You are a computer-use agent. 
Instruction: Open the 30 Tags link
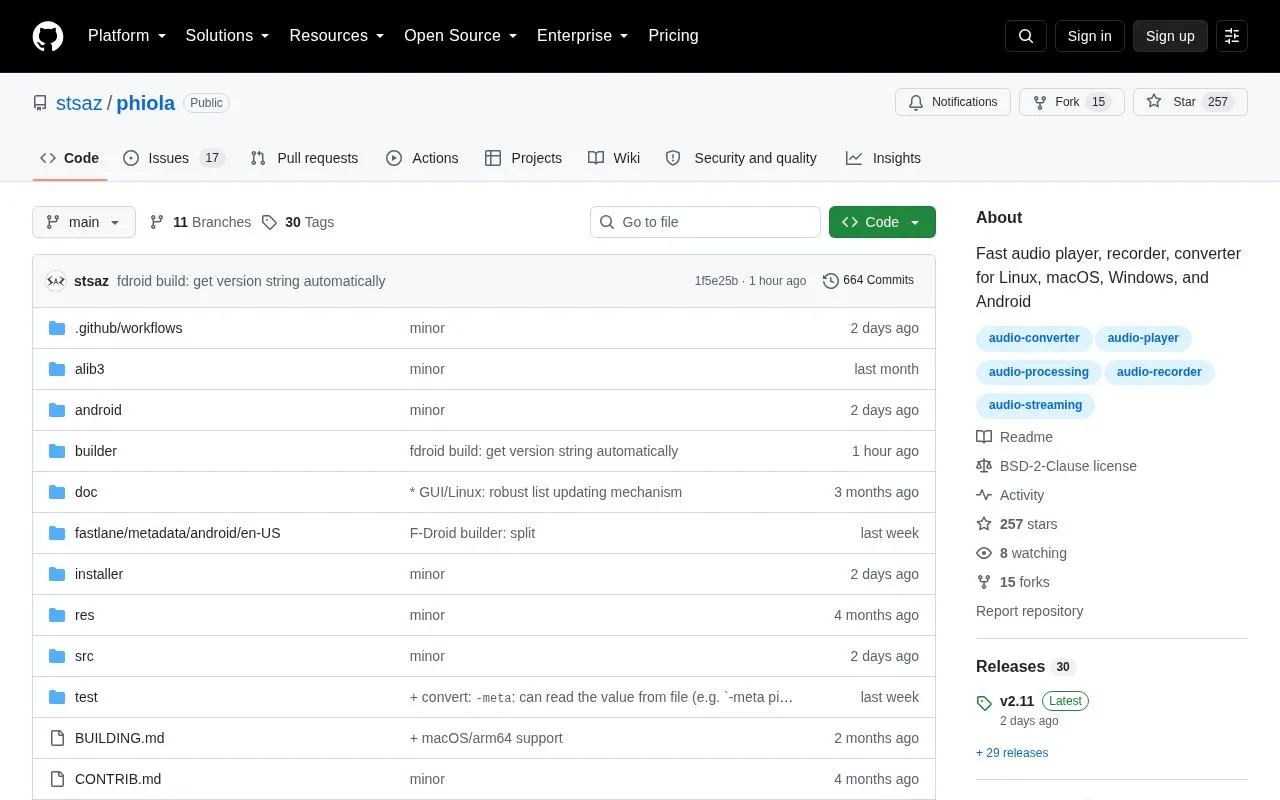(298, 222)
